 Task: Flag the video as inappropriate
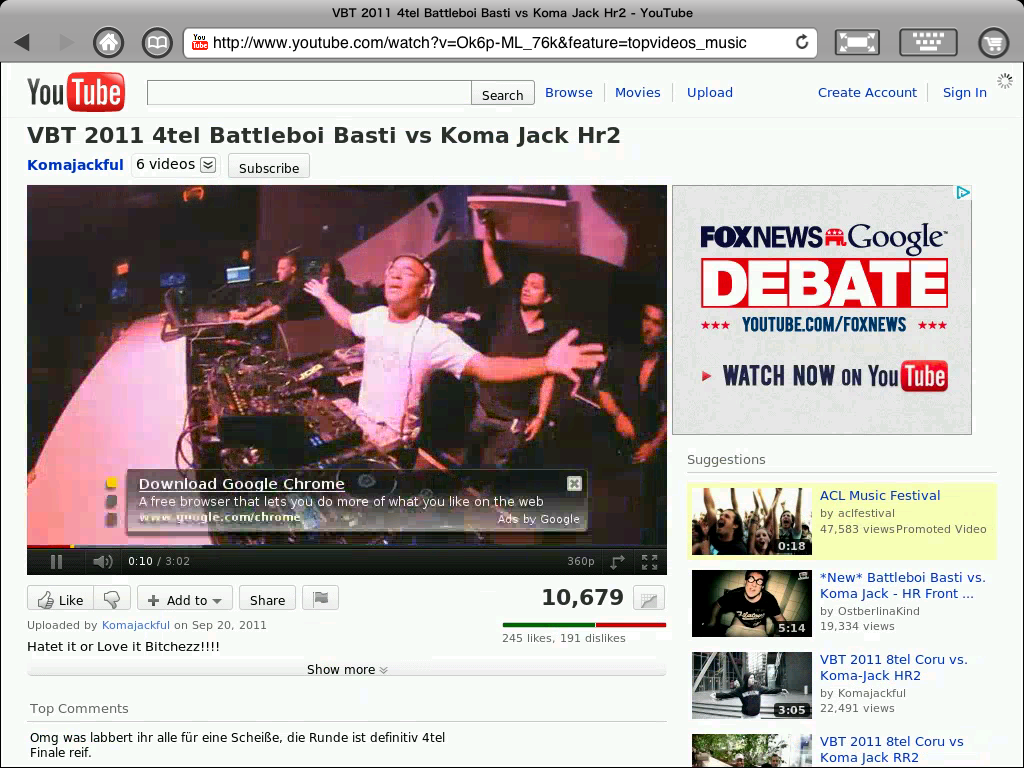point(320,598)
